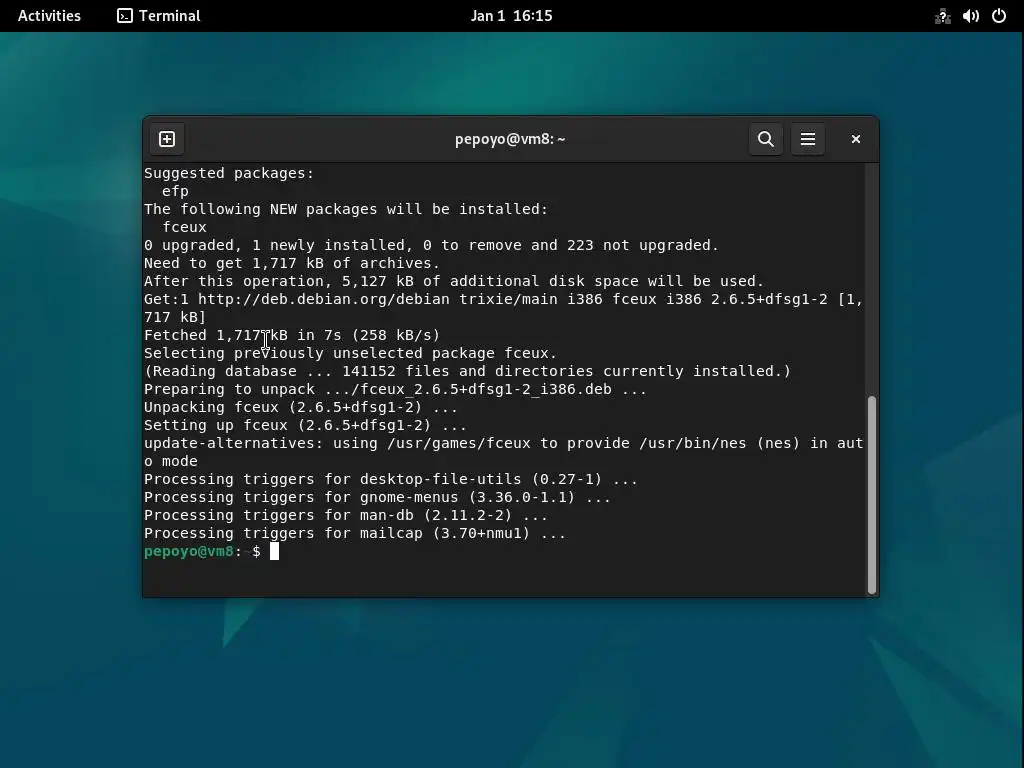Image resolution: width=1024 pixels, height=768 pixels.
Task: Click the 'fceux' package name under NEW packages
Action: 184,227
